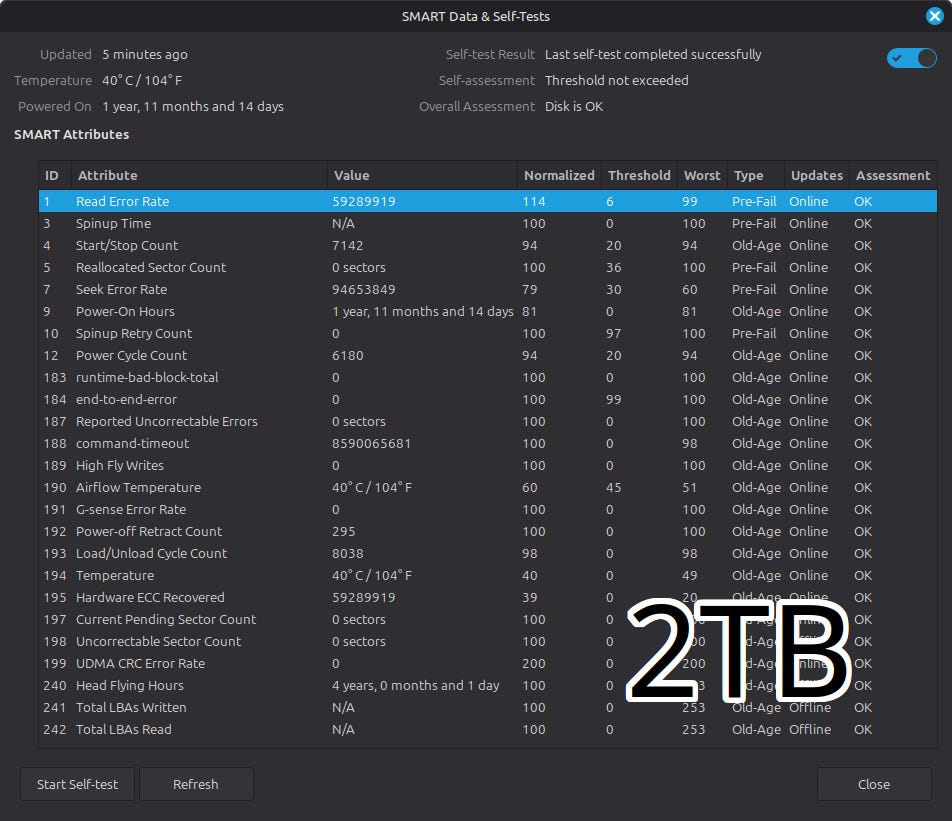Click Load/Unload Cycle Count value 8038
The image size is (952, 821).
[347, 553]
